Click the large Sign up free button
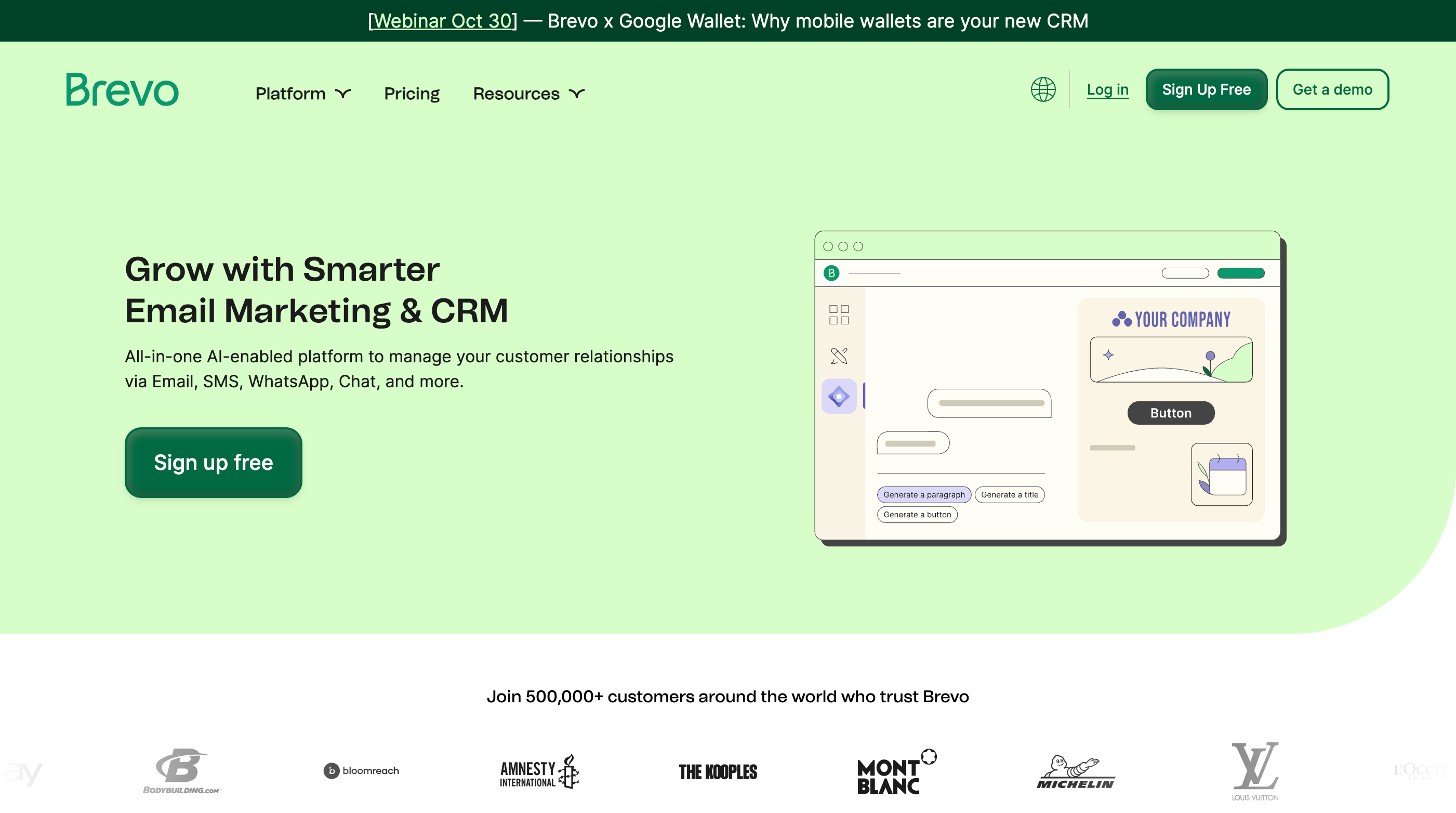Image resolution: width=1456 pixels, height=813 pixels. click(x=213, y=463)
